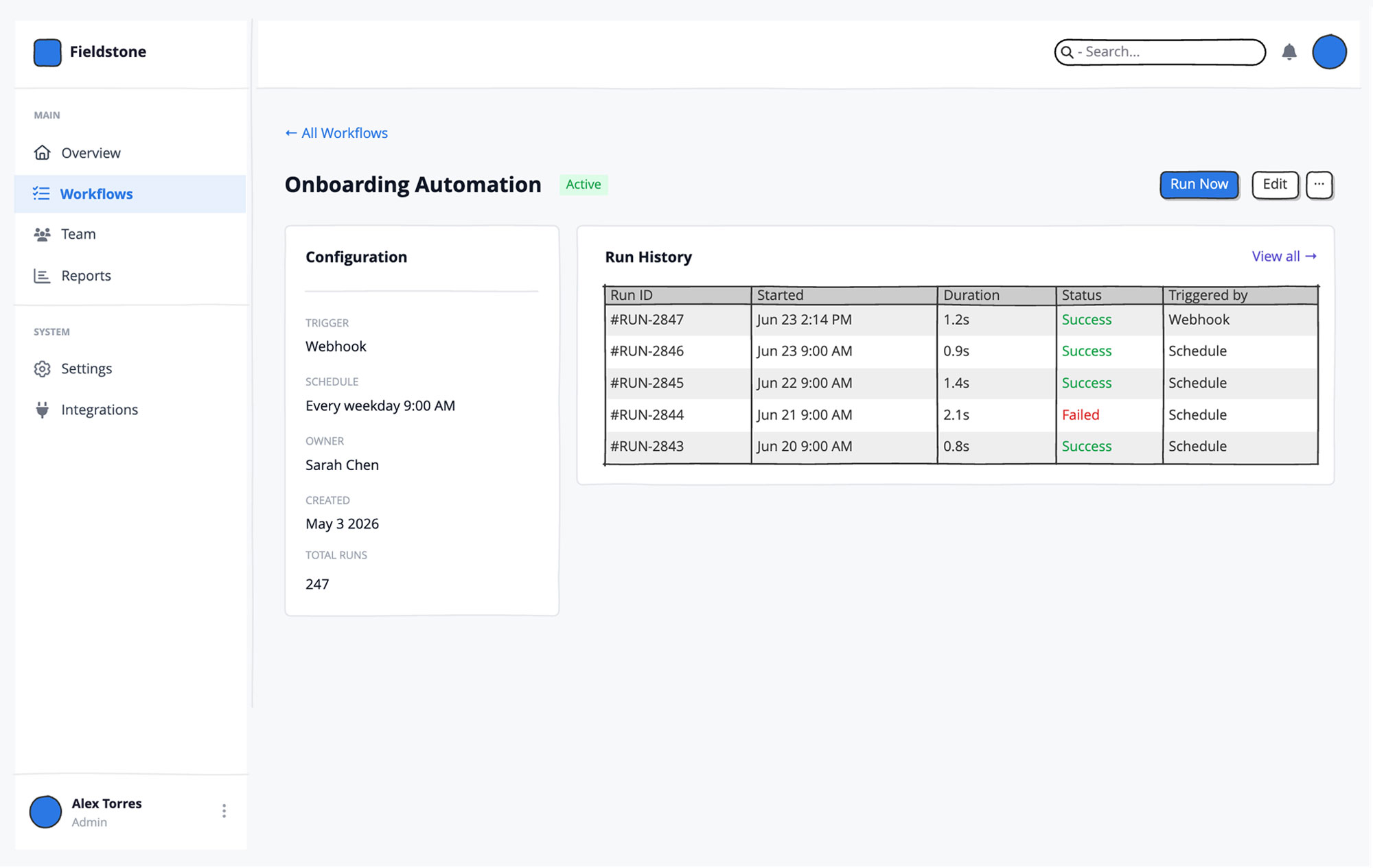Click the Workflows list icon
The height and width of the screenshot is (868, 1373).
(41, 193)
